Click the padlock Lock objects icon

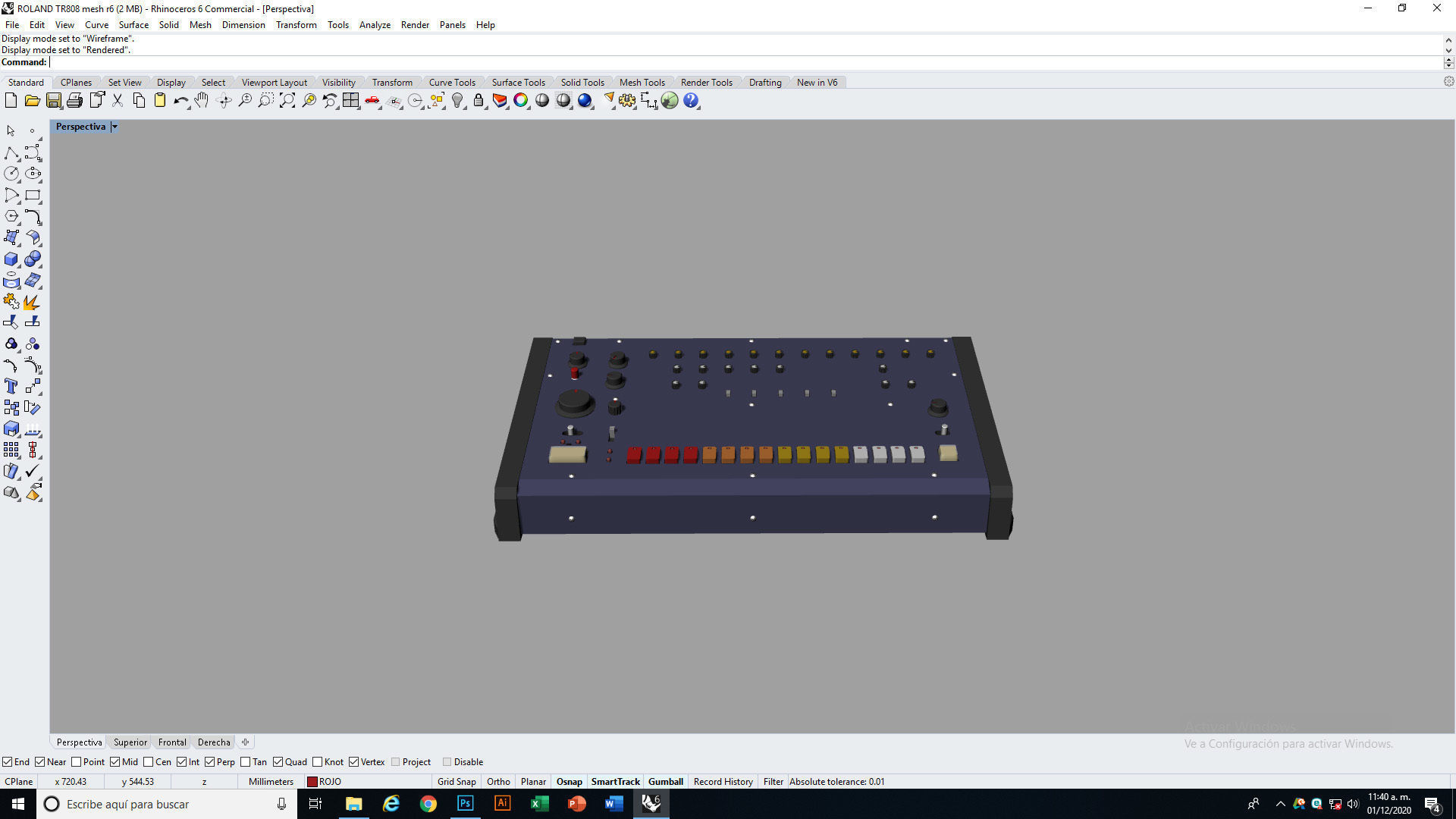point(479,101)
